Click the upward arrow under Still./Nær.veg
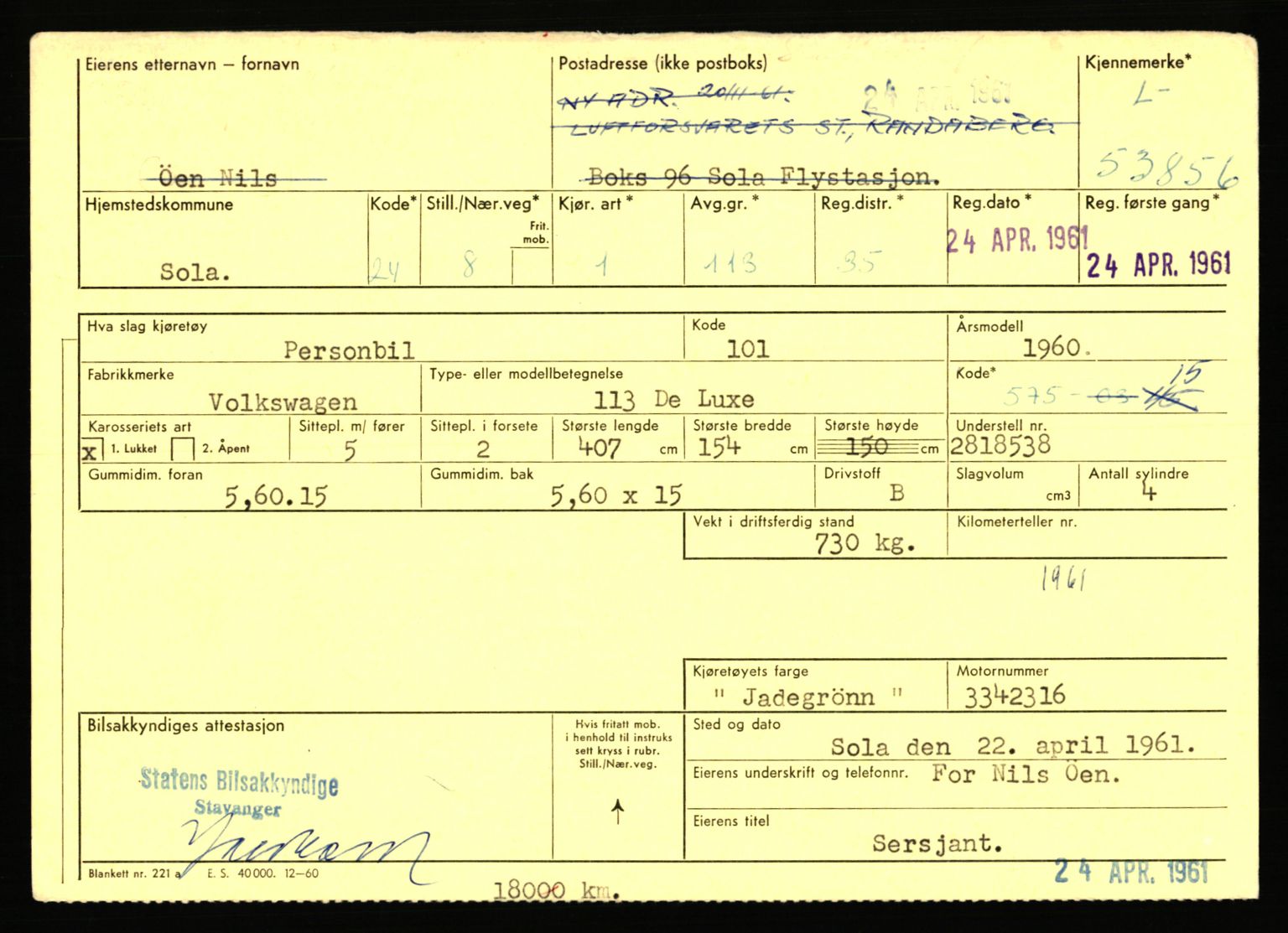The width and height of the screenshot is (1288, 933). (618, 811)
